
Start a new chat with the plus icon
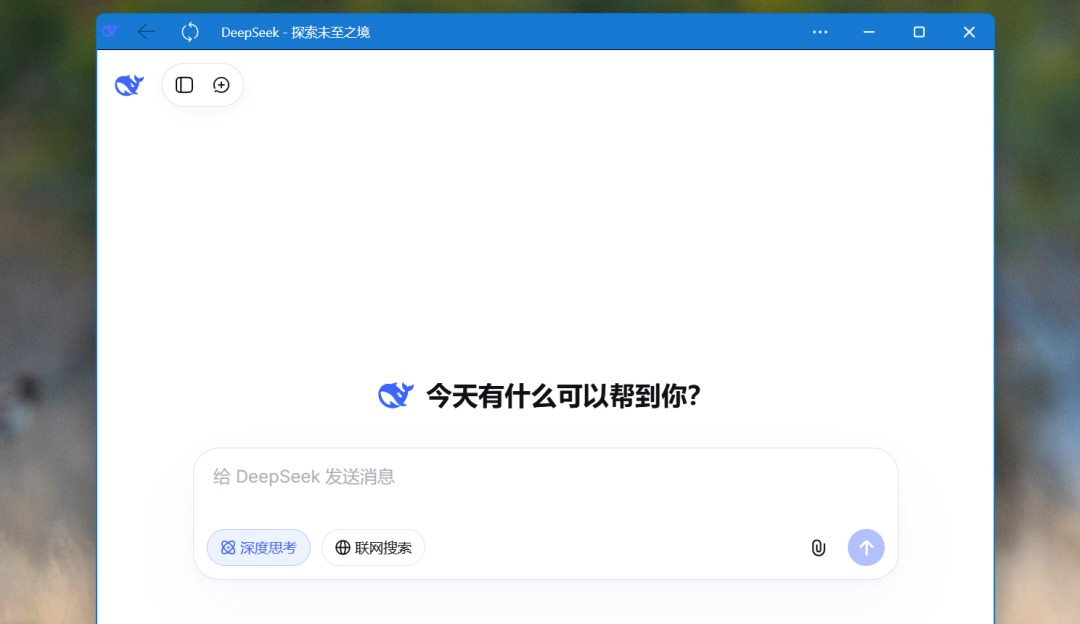click(221, 85)
